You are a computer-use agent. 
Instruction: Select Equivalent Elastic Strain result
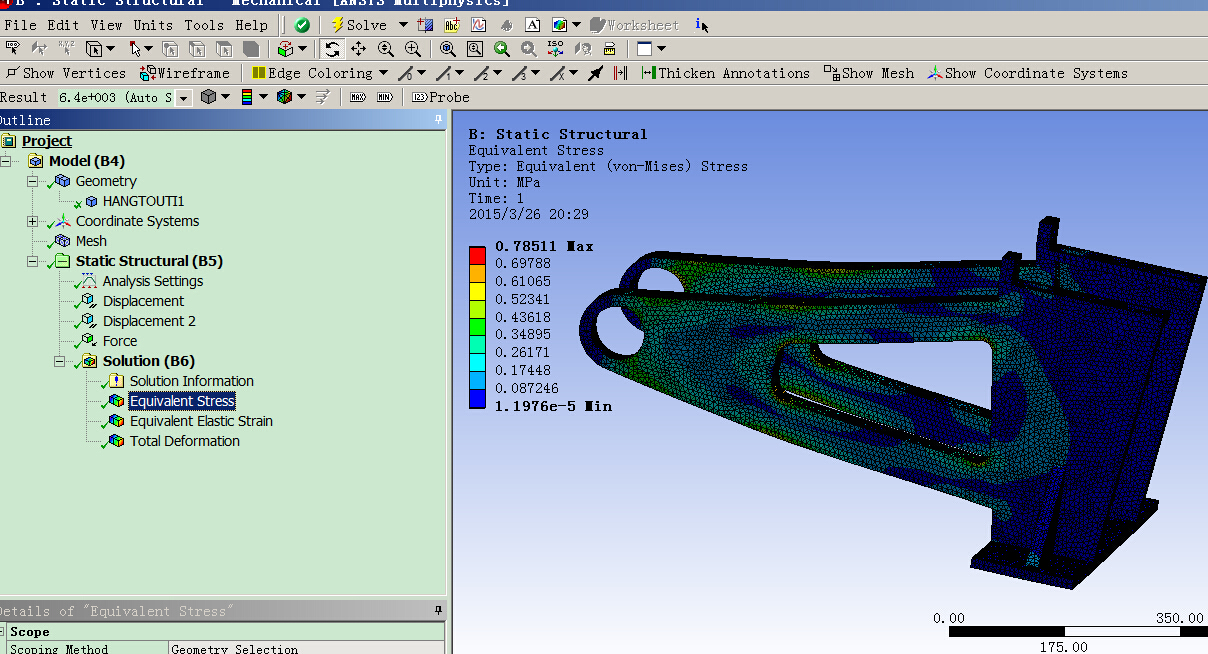[201, 421]
